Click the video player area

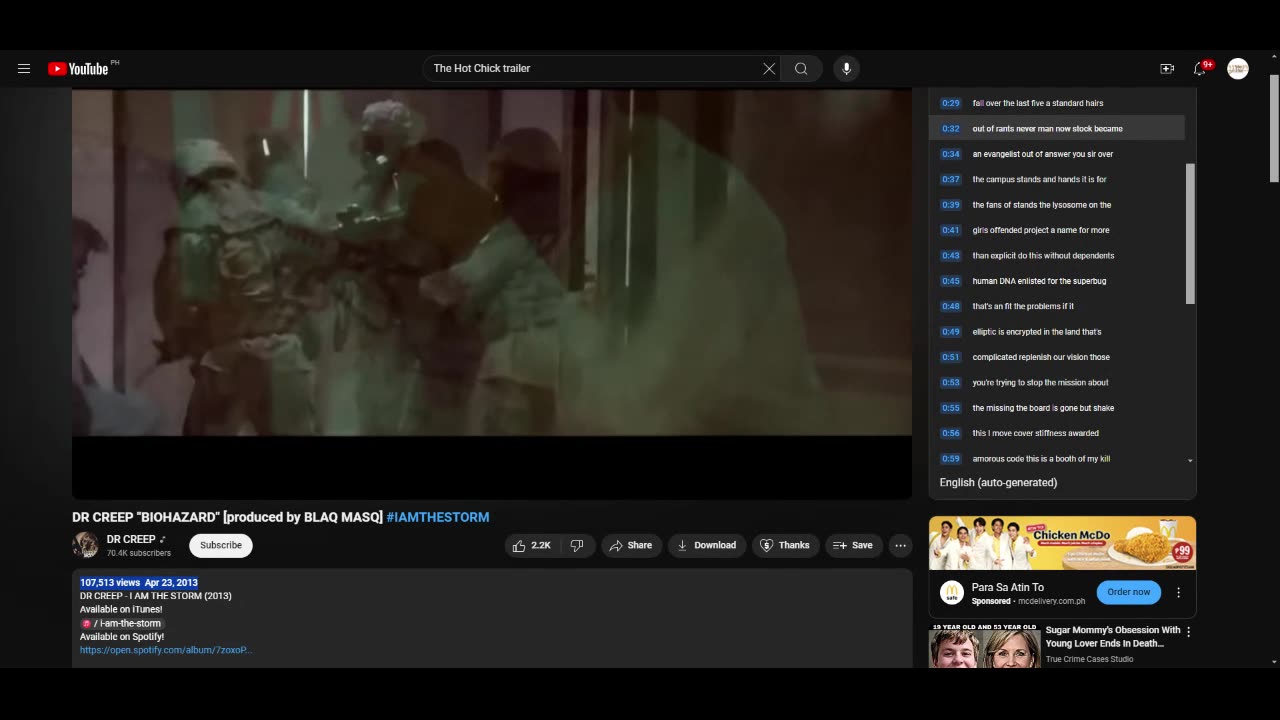click(492, 293)
